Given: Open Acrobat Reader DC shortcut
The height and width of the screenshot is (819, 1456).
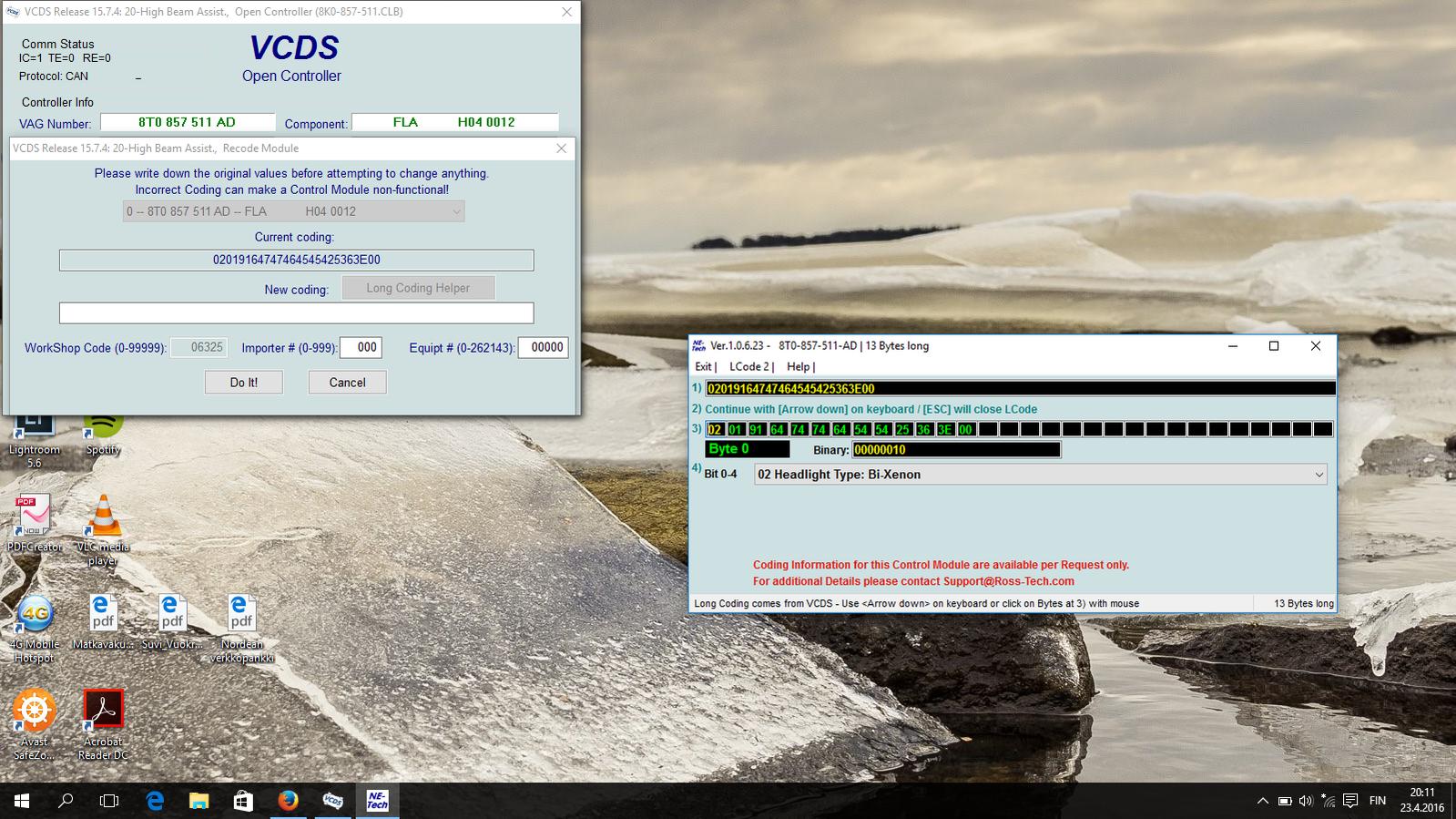Looking at the screenshot, I should (x=103, y=711).
